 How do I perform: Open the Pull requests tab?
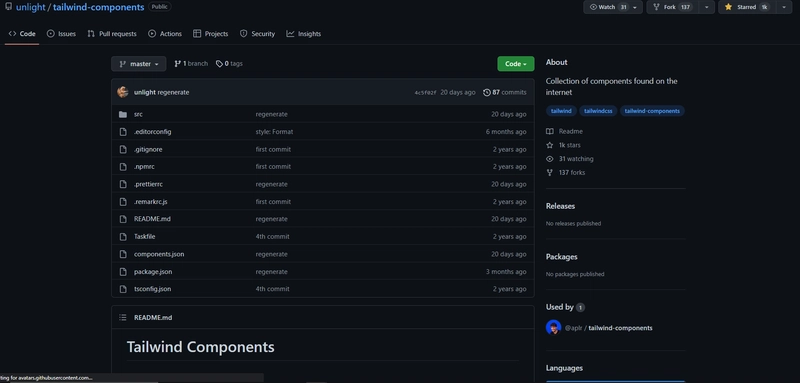point(112,34)
